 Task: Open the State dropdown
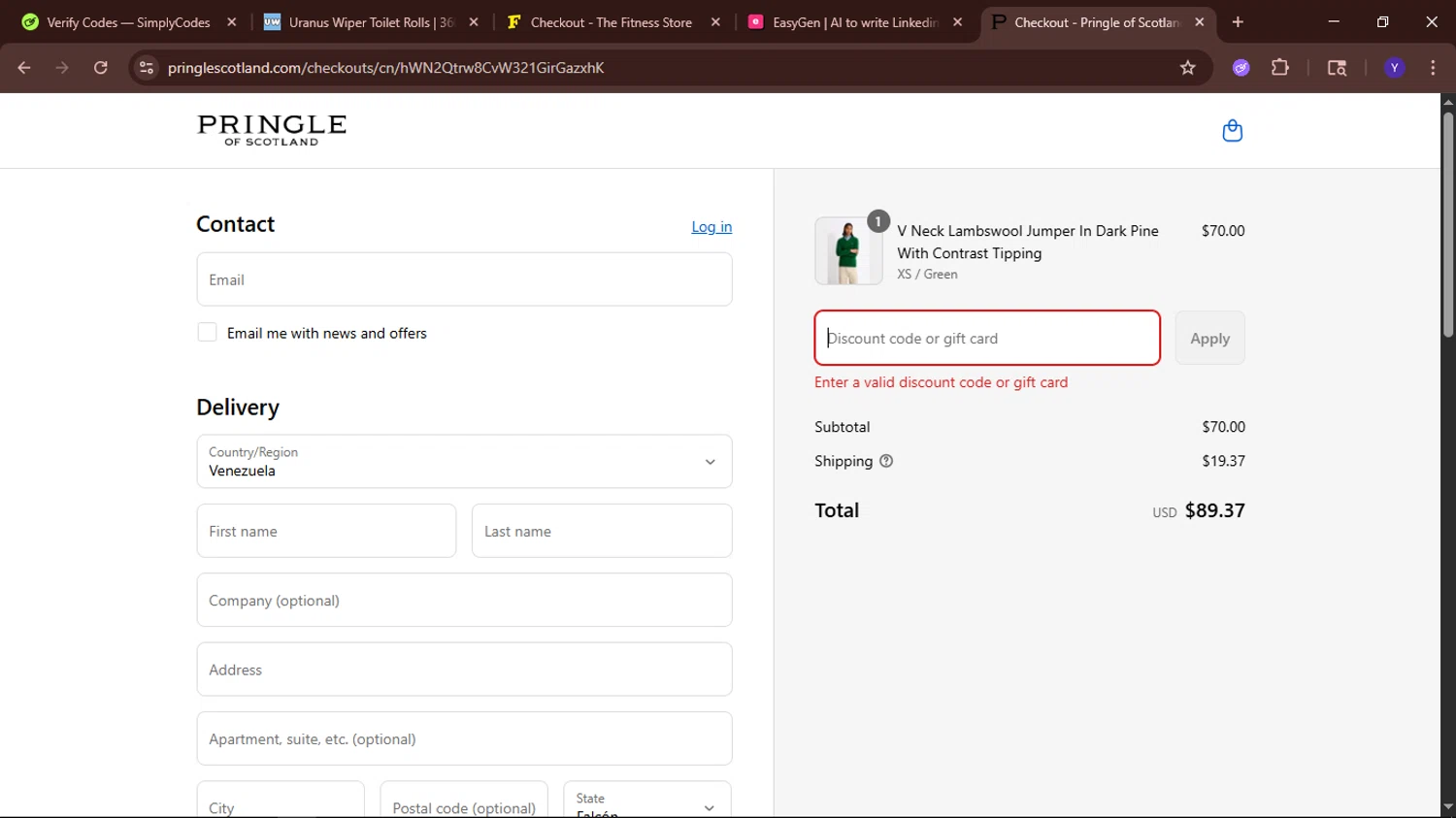(x=647, y=799)
